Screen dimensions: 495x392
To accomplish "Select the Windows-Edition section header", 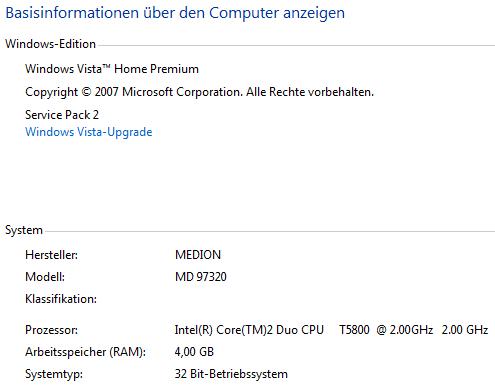I will [51, 44].
